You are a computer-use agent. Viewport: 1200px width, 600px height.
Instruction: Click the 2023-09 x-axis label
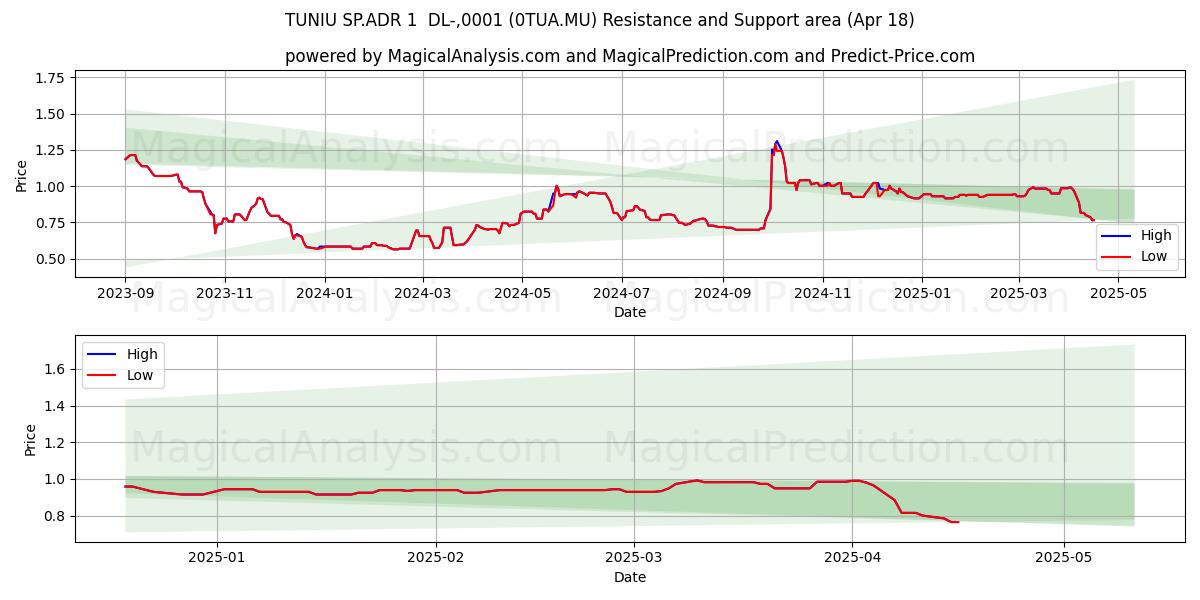125,294
